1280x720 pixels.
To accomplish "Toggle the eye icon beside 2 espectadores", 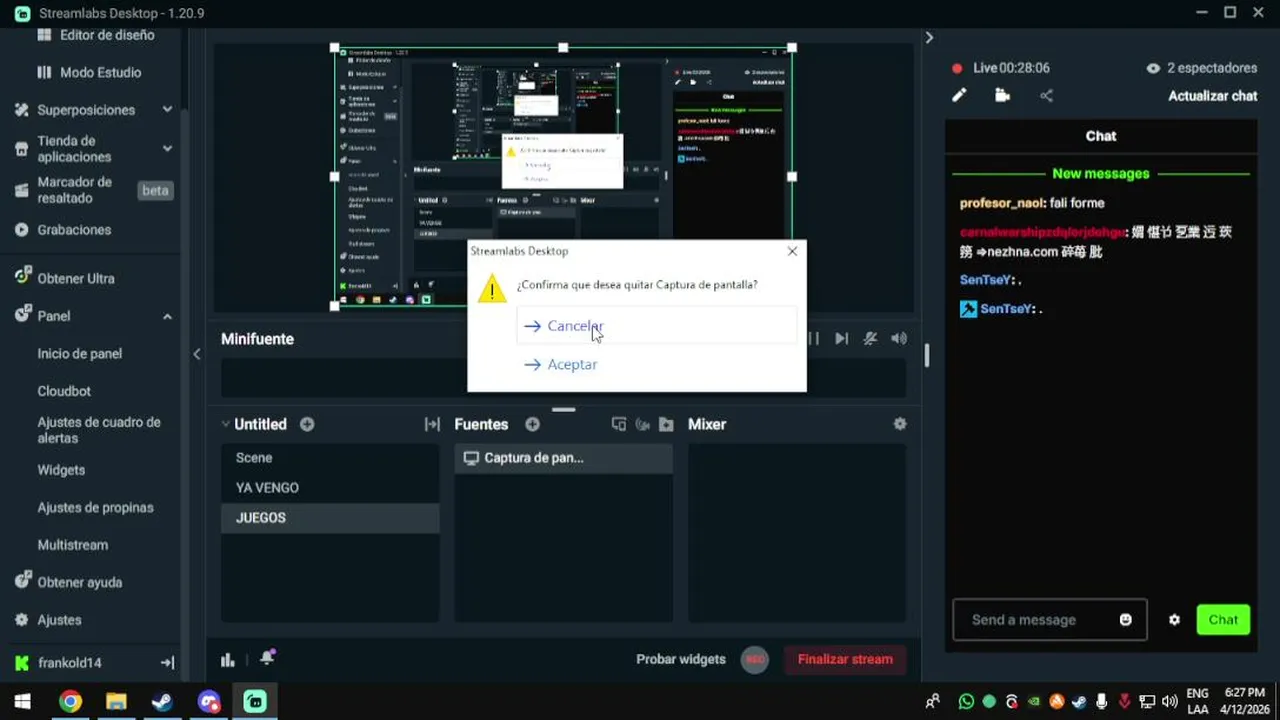I will [1153, 68].
